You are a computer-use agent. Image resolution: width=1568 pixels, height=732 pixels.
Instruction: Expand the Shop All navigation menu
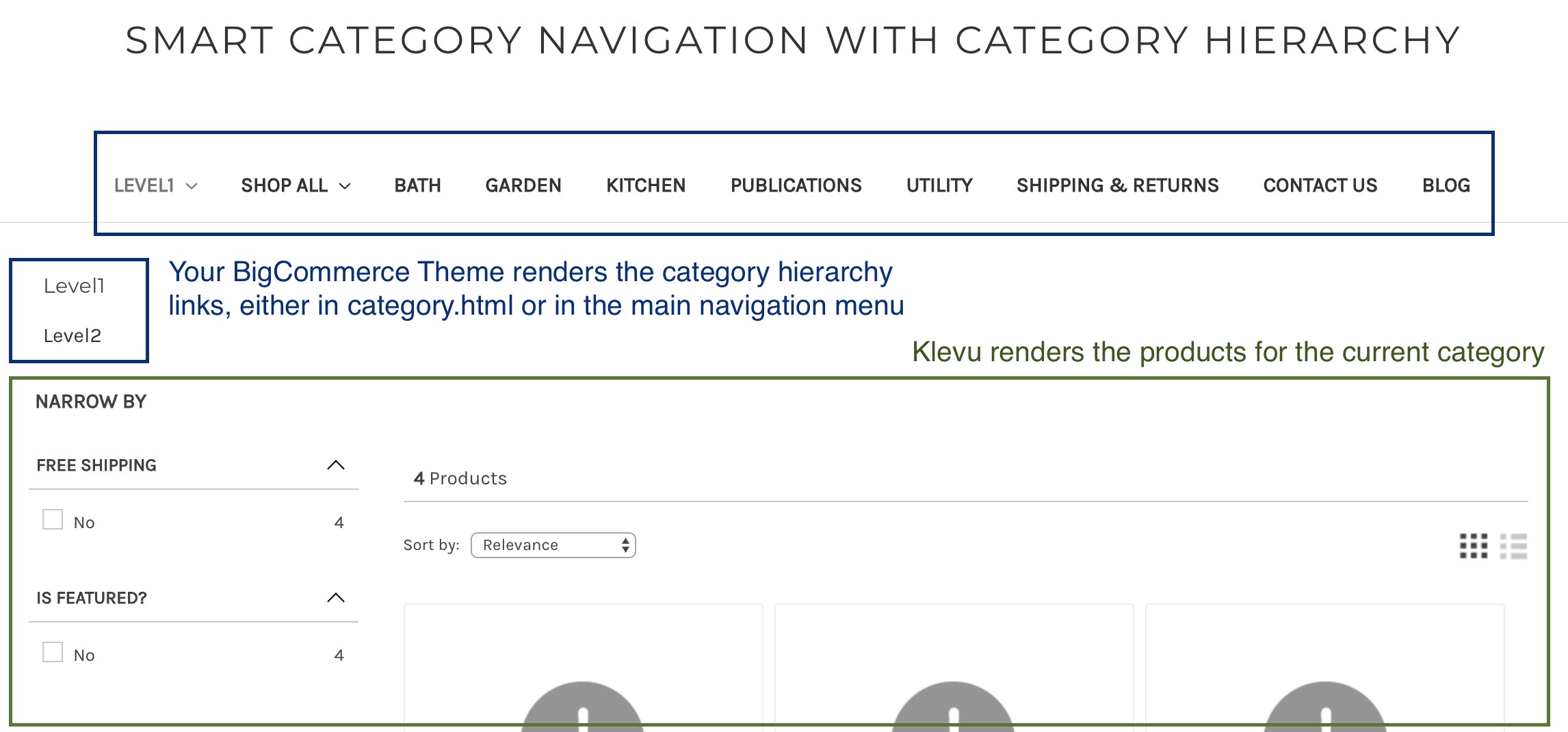296,185
